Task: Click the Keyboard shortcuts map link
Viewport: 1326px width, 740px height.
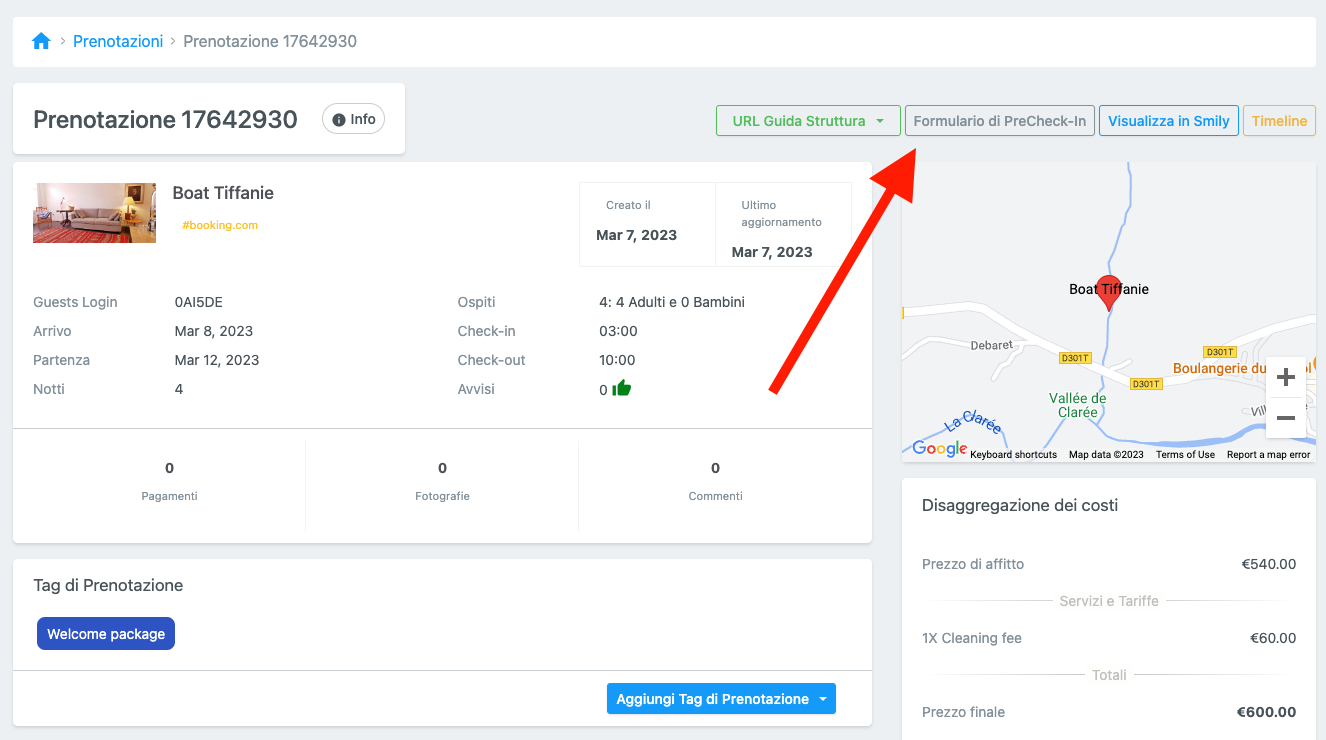Action: tap(1013, 455)
